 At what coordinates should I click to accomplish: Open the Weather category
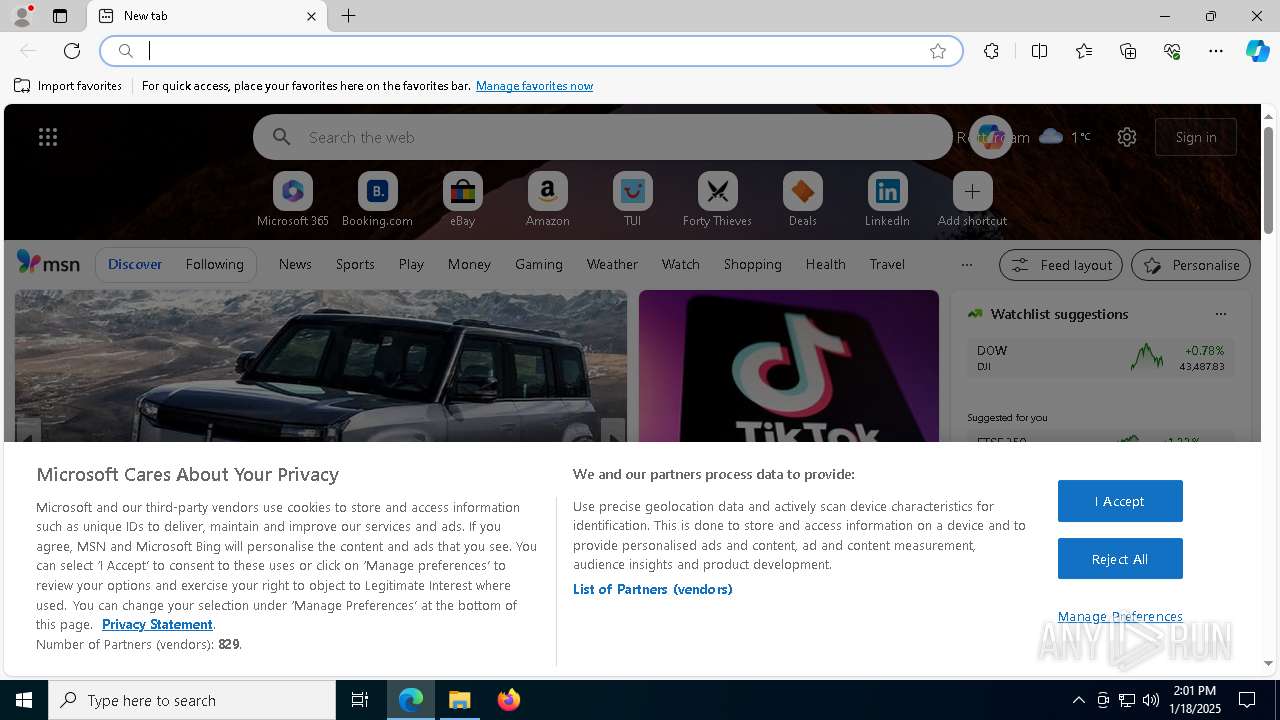pos(612,264)
